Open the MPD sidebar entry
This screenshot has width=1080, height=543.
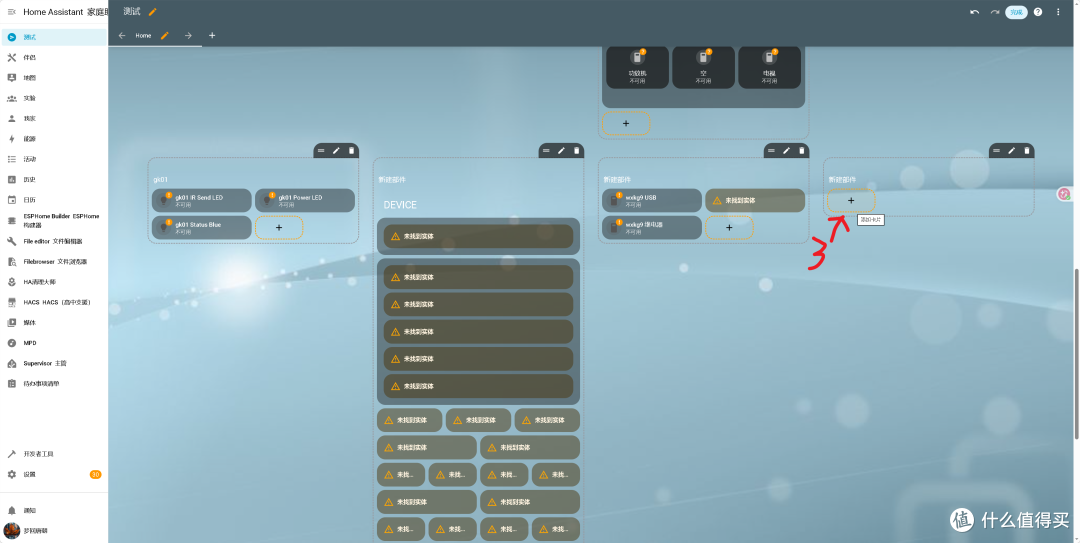click(54, 342)
